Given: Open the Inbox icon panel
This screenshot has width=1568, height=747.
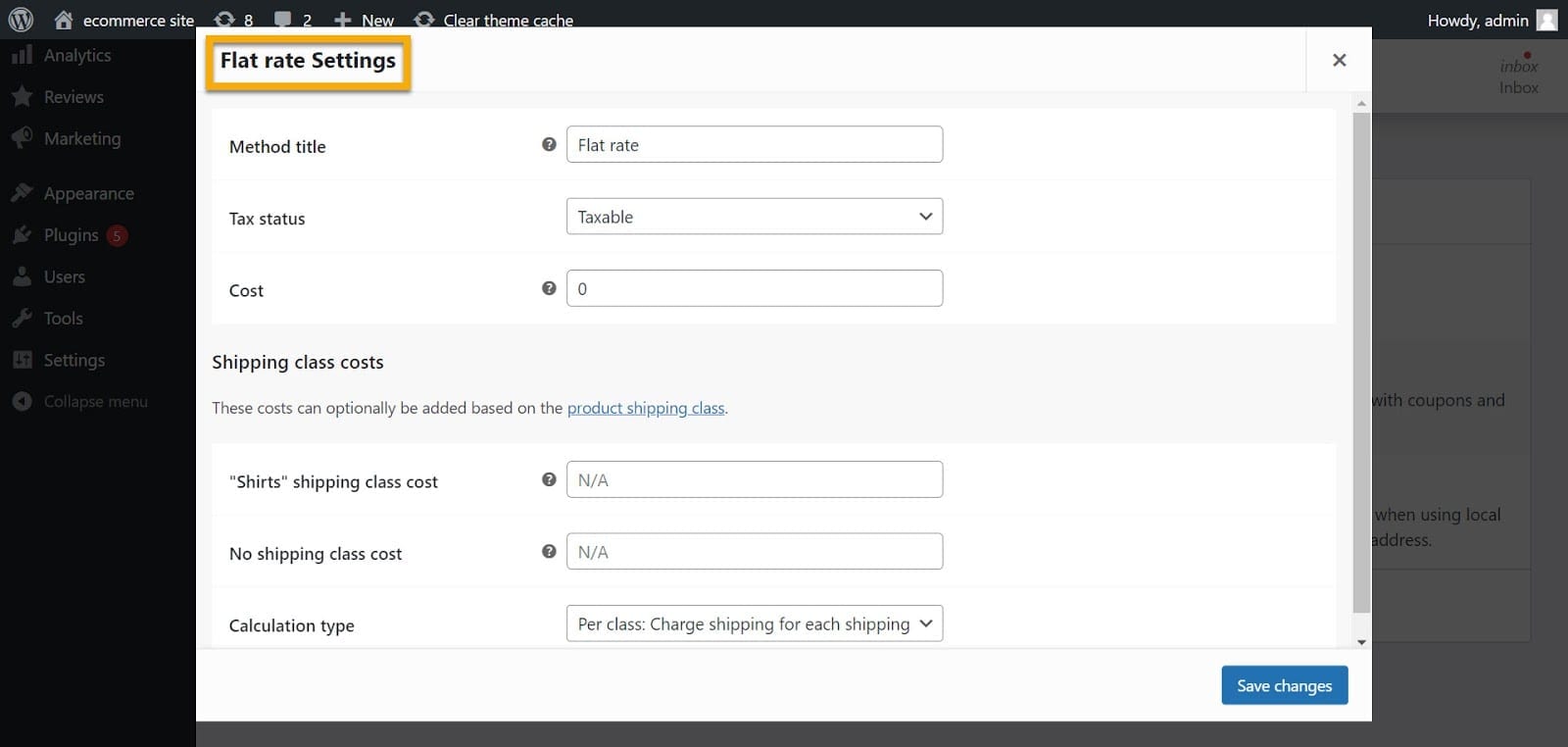Looking at the screenshot, I should point(1518,74).
